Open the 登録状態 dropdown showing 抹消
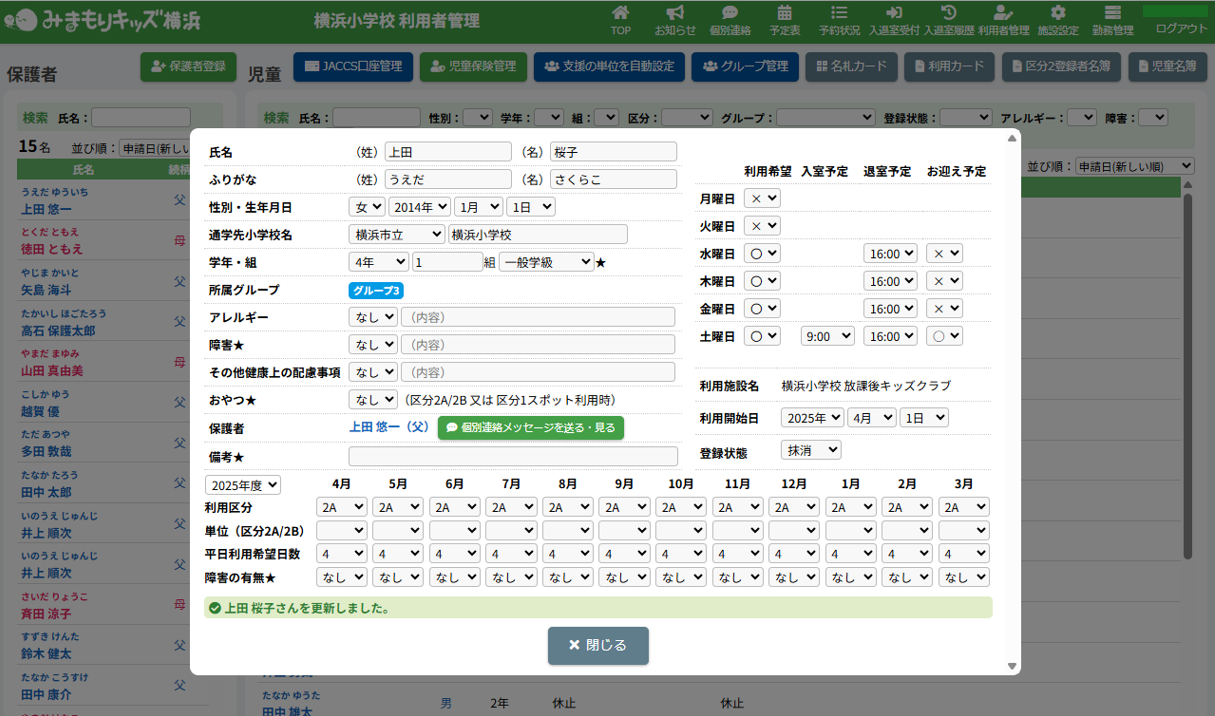Viewport: 1215px width, 716px height. coord(811,450)
